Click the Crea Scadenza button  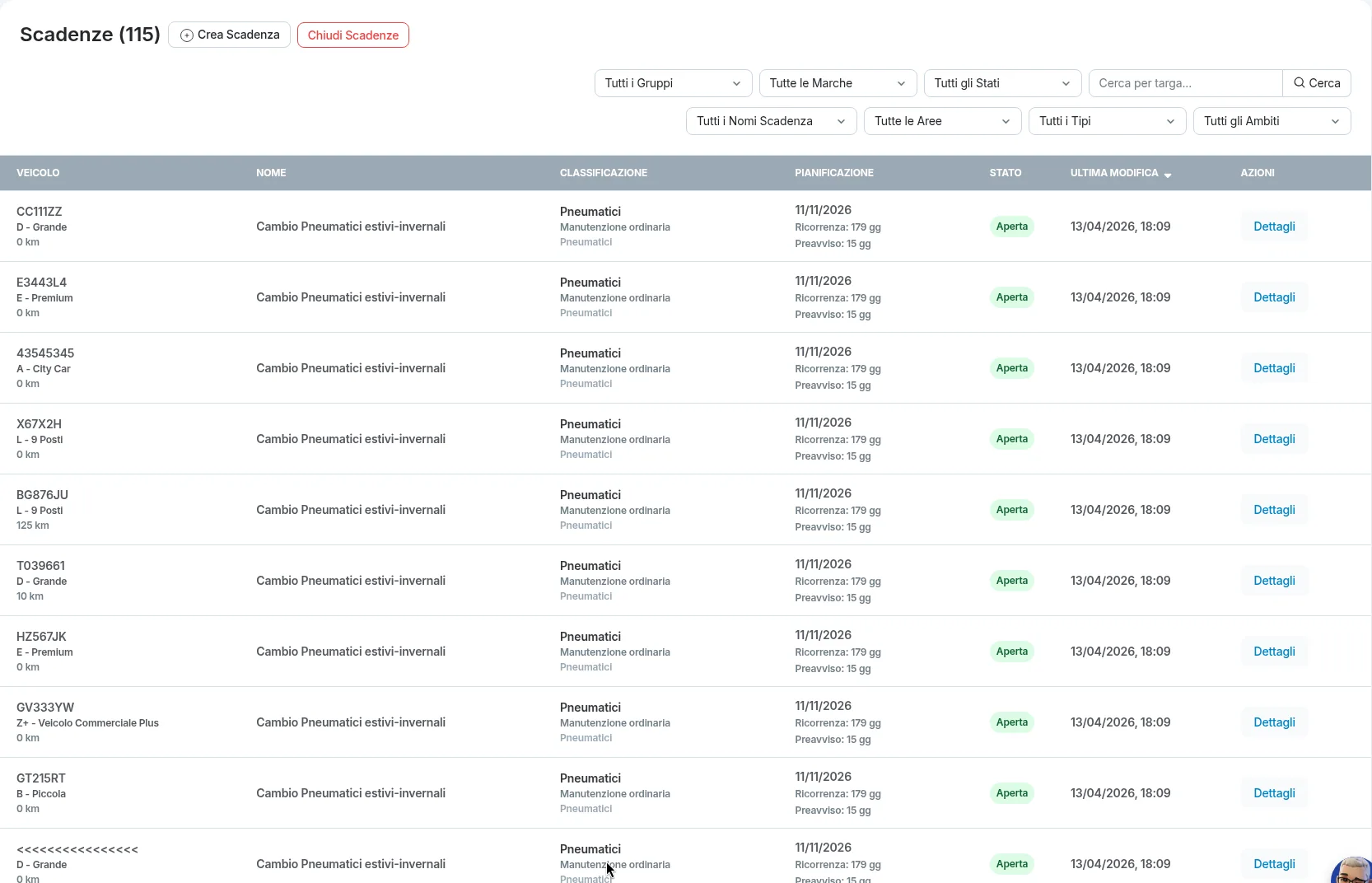[229, 35]
